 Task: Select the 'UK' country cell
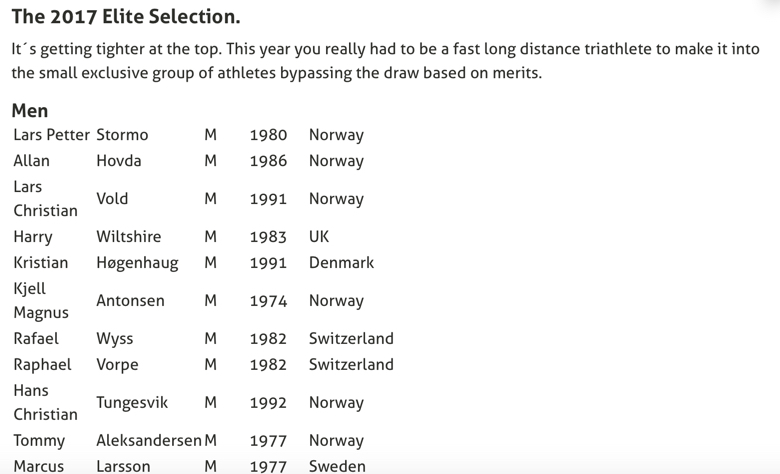point(319,237)
